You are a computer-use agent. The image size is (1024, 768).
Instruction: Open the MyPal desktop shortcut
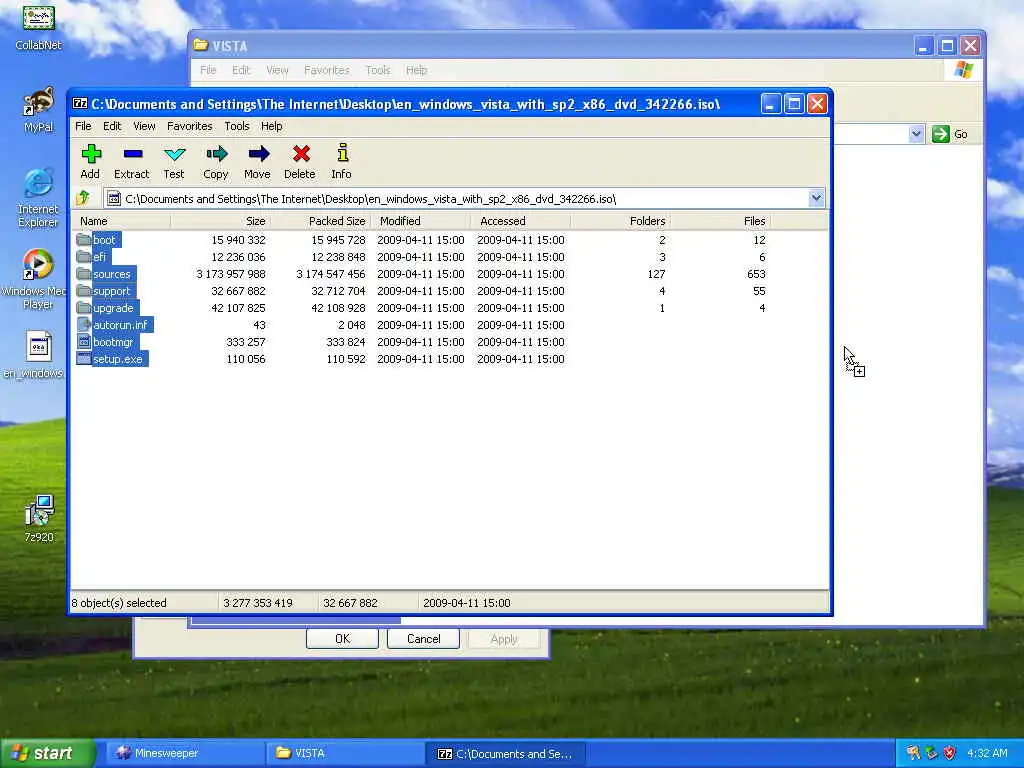(38, 110)
